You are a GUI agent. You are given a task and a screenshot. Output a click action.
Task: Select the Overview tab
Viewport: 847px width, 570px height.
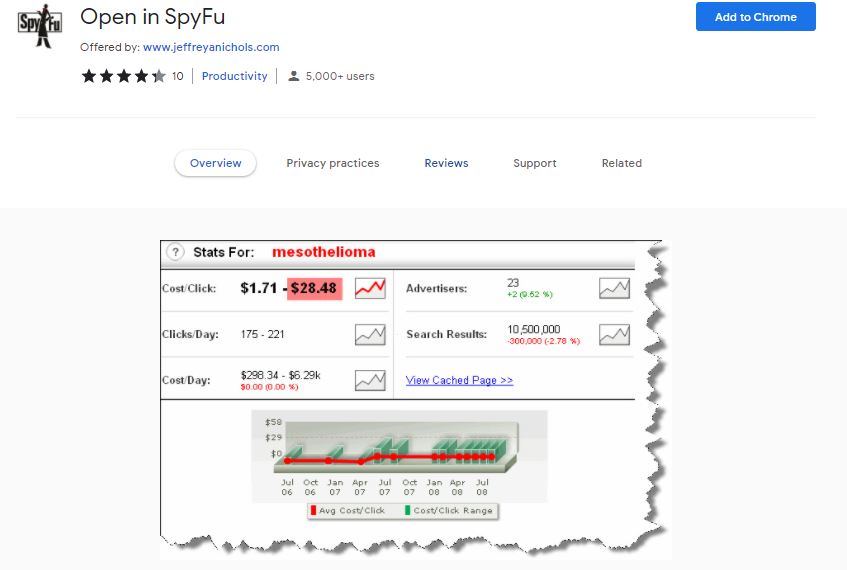pyautogui.click(x=215, y=163)
